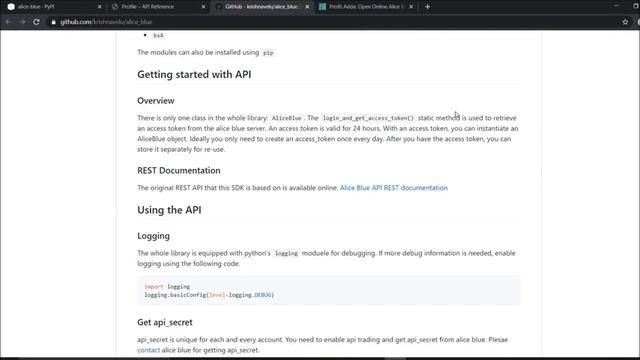Open the Alice Blue API REST documentation link

tap(393, 188)
